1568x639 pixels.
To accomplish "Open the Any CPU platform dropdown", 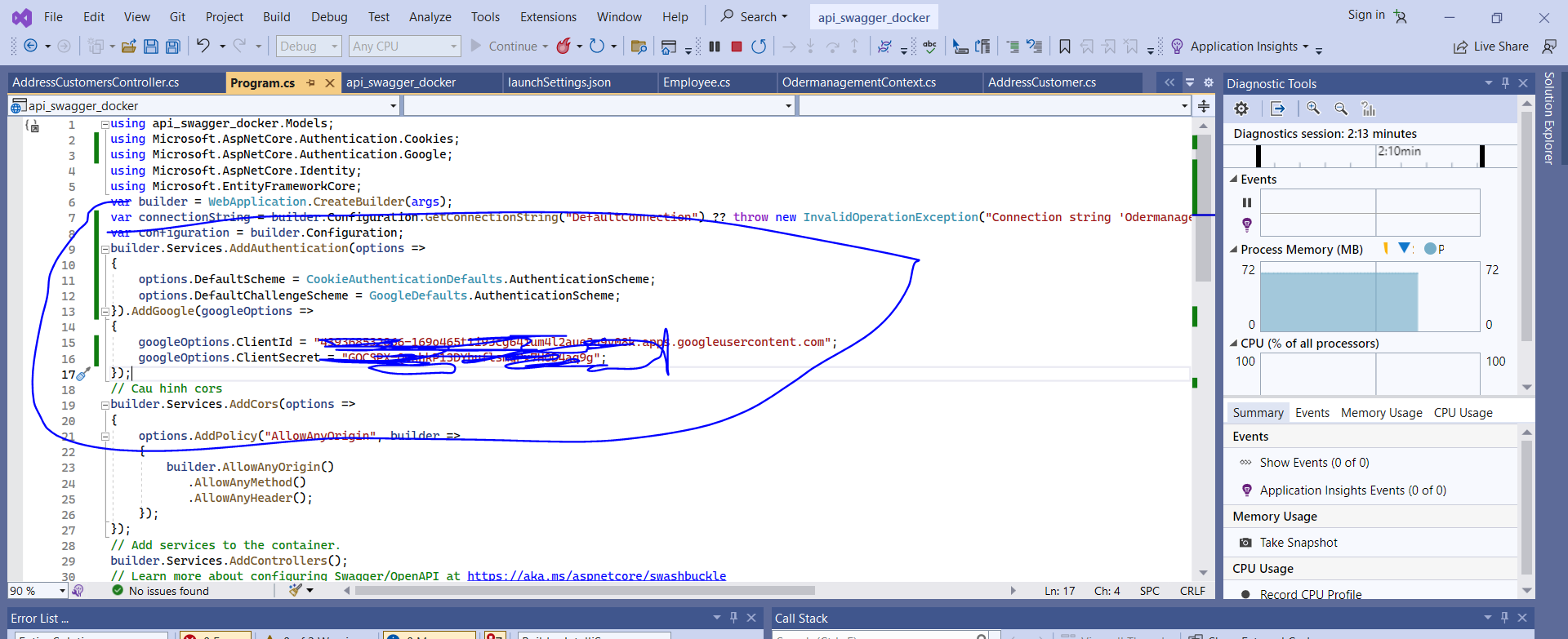I will pyautogui.click(x=453, y=47).
